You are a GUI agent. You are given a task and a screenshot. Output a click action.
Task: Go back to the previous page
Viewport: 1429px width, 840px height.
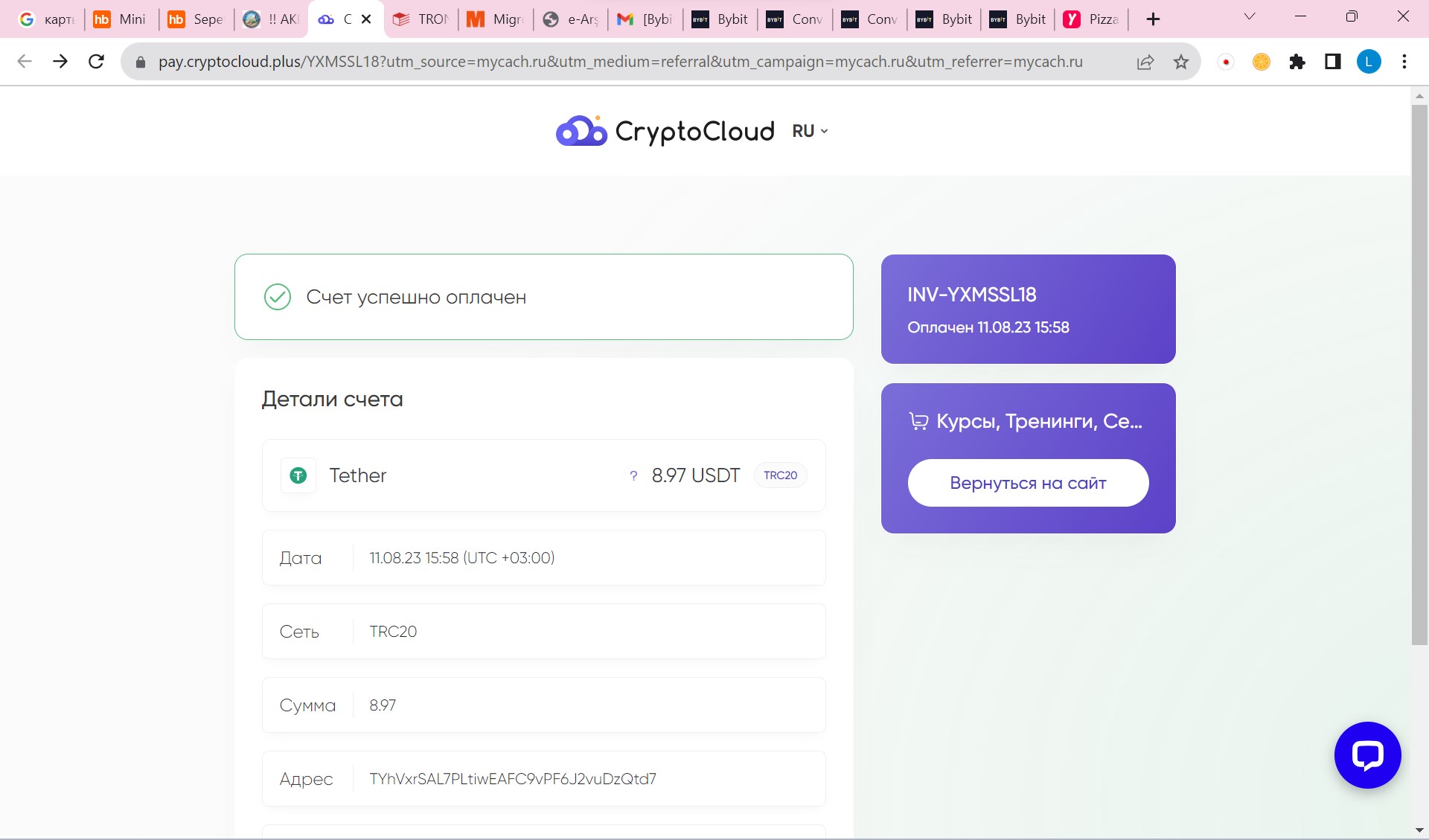[25, 62]
